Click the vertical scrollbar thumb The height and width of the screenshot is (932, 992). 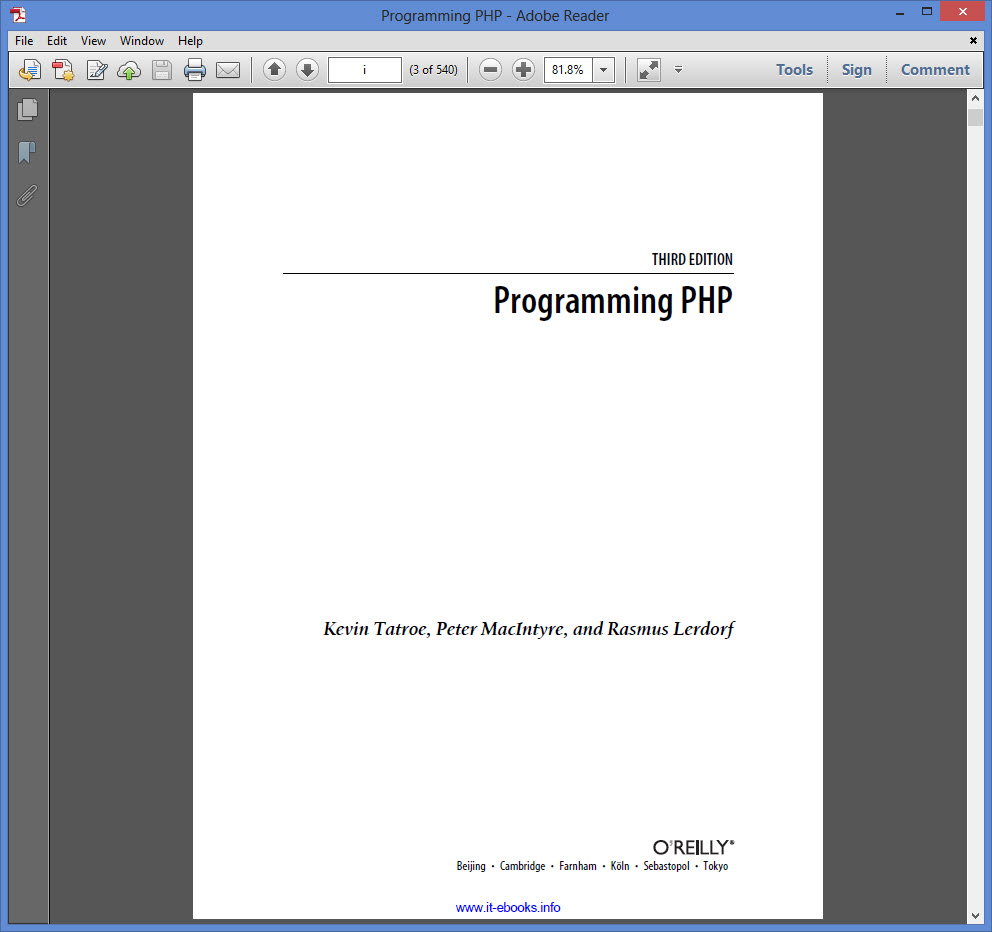975,118
